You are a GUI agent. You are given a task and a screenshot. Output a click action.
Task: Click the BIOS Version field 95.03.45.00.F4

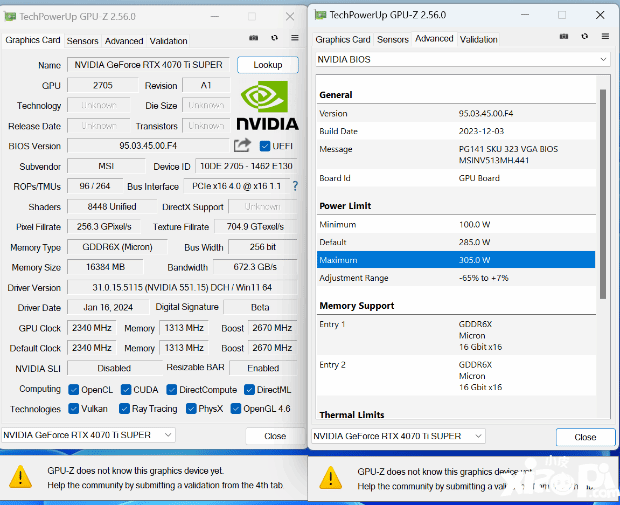click(148, 146)
